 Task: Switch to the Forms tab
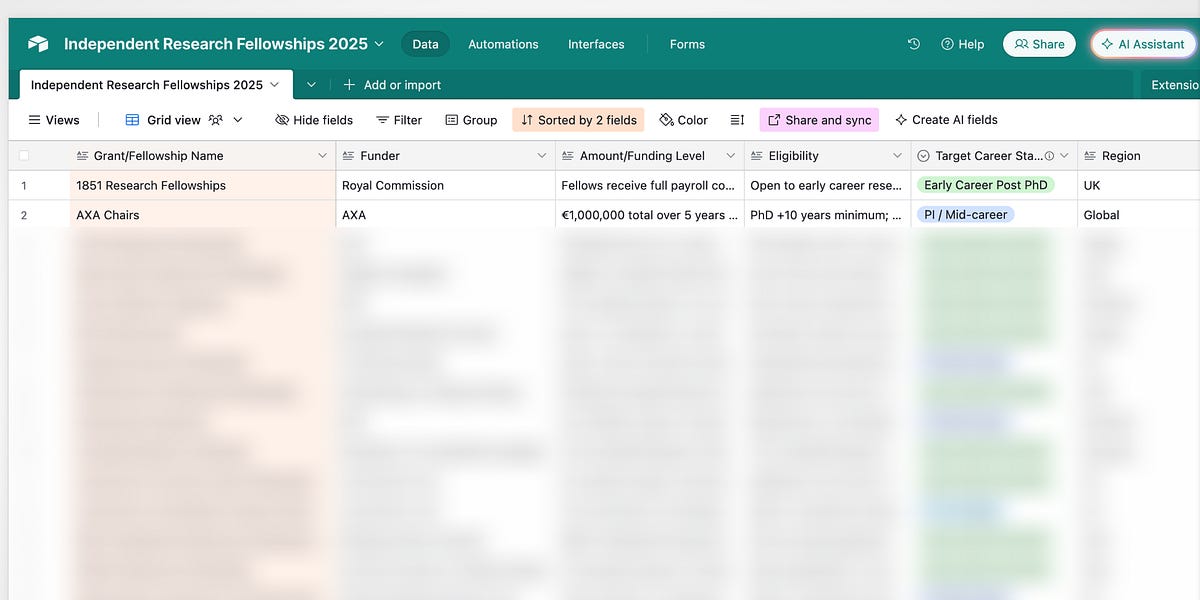(687, 44)
